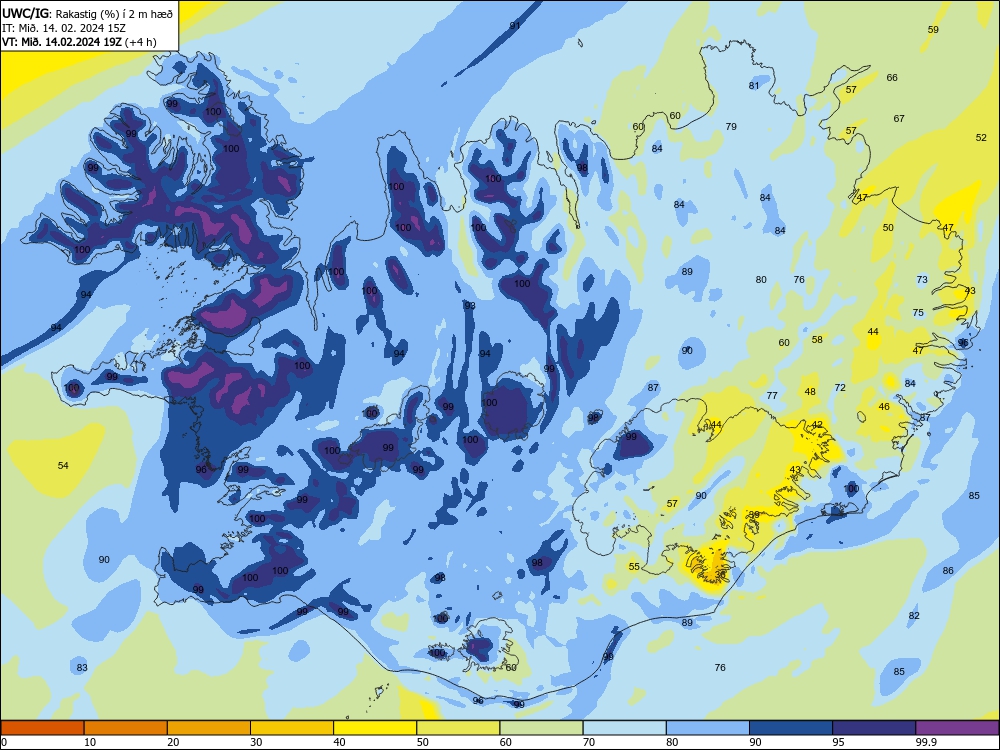
Task: Click the '93' humidity value on the map
Action: pyautogui.click(x=470, y=305)
